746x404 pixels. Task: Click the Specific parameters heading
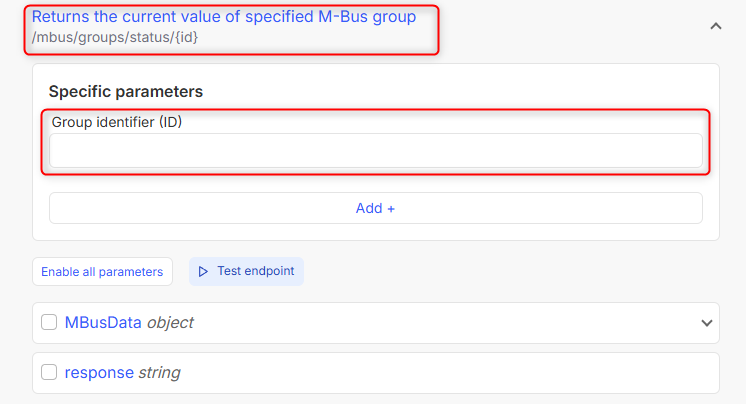[x=126, y=91]
